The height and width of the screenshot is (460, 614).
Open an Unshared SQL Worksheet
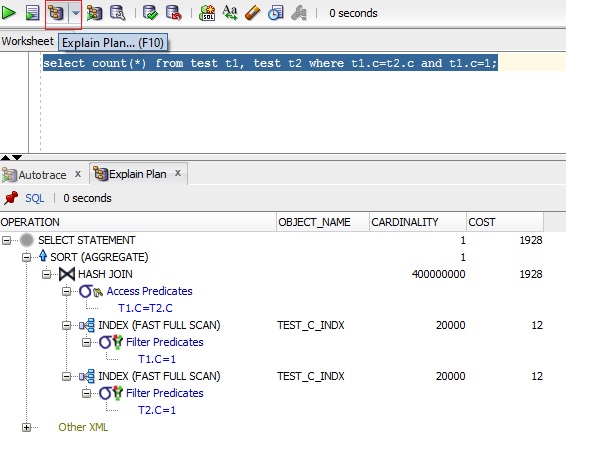[207, 14]
